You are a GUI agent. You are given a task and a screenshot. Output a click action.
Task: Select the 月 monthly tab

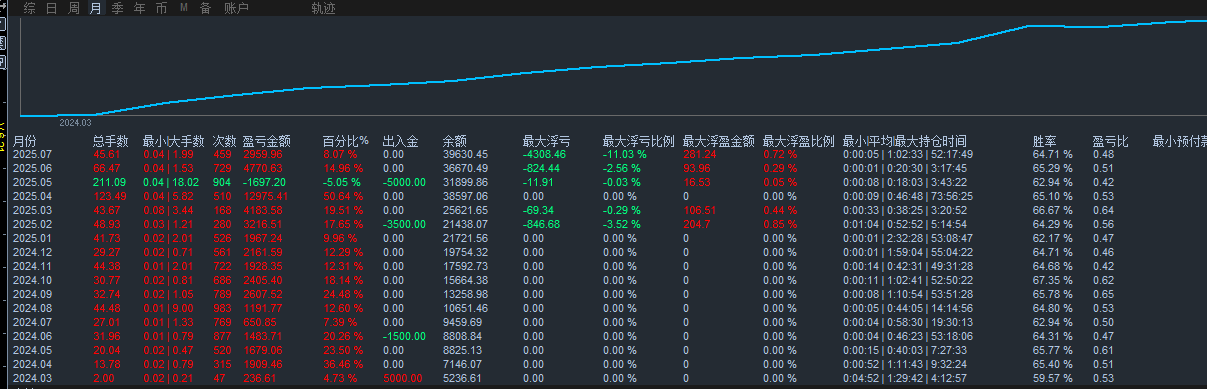pos(95,8)
